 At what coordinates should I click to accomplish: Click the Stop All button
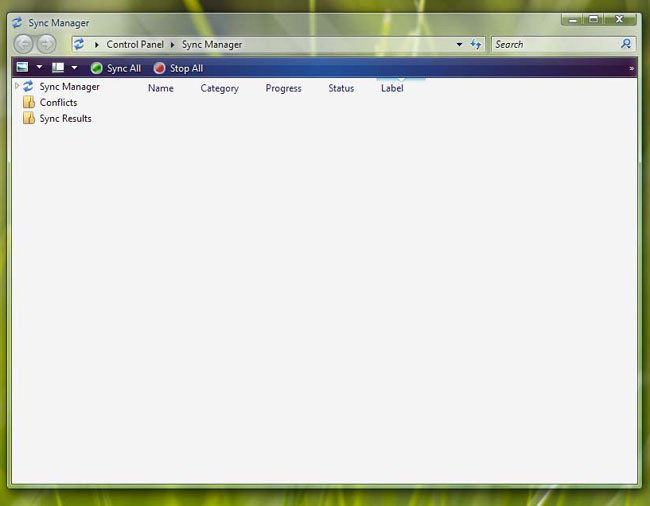tap(178, 68)
